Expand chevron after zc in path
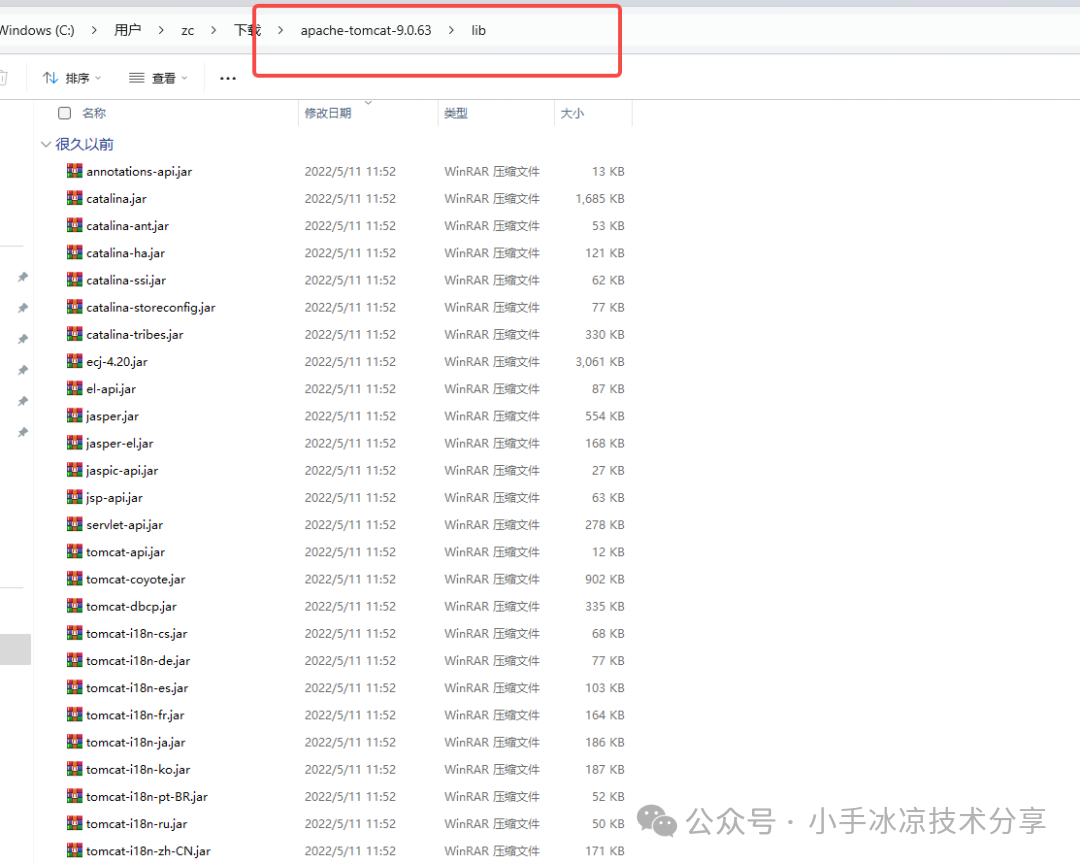This screenshot has height=864, width=1080. [x=214, y=30]
